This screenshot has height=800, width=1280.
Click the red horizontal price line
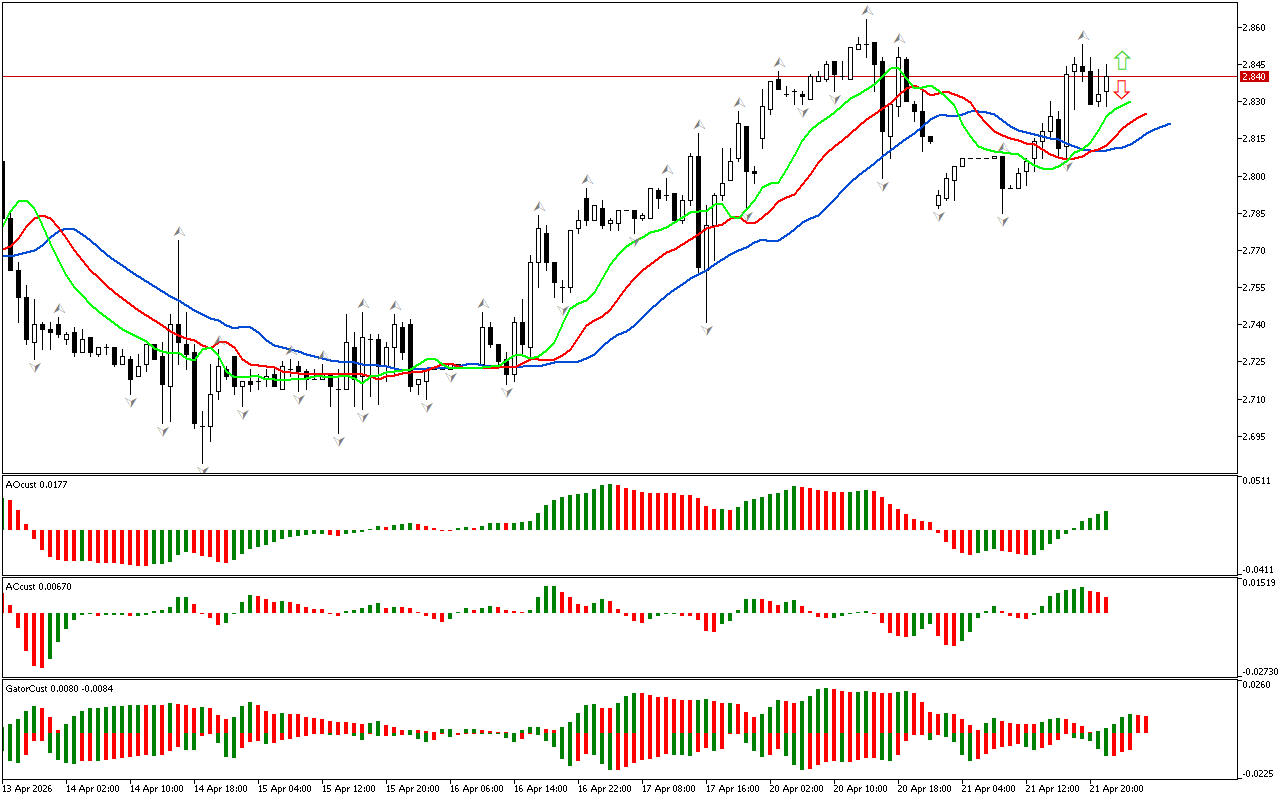pos(600,76)
